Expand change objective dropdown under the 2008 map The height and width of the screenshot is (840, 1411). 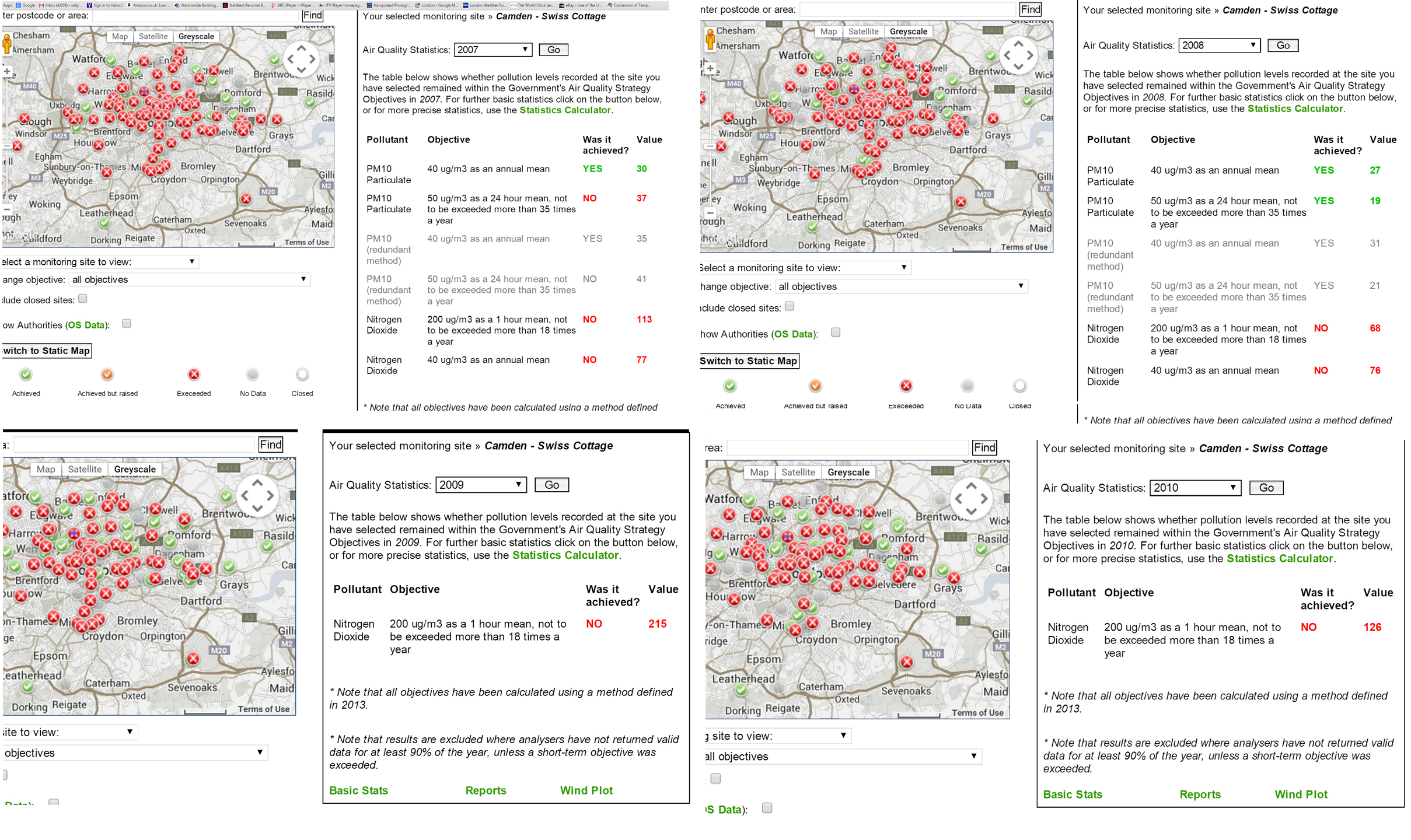901,286
